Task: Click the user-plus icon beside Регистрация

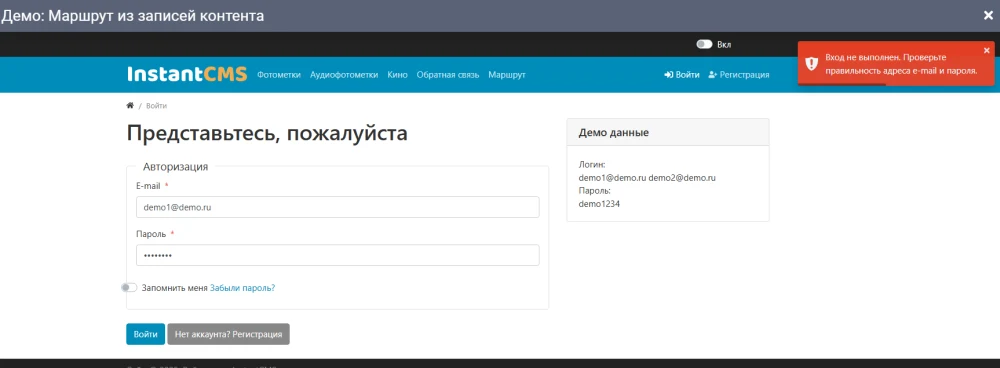Action: tap(713, 75)
